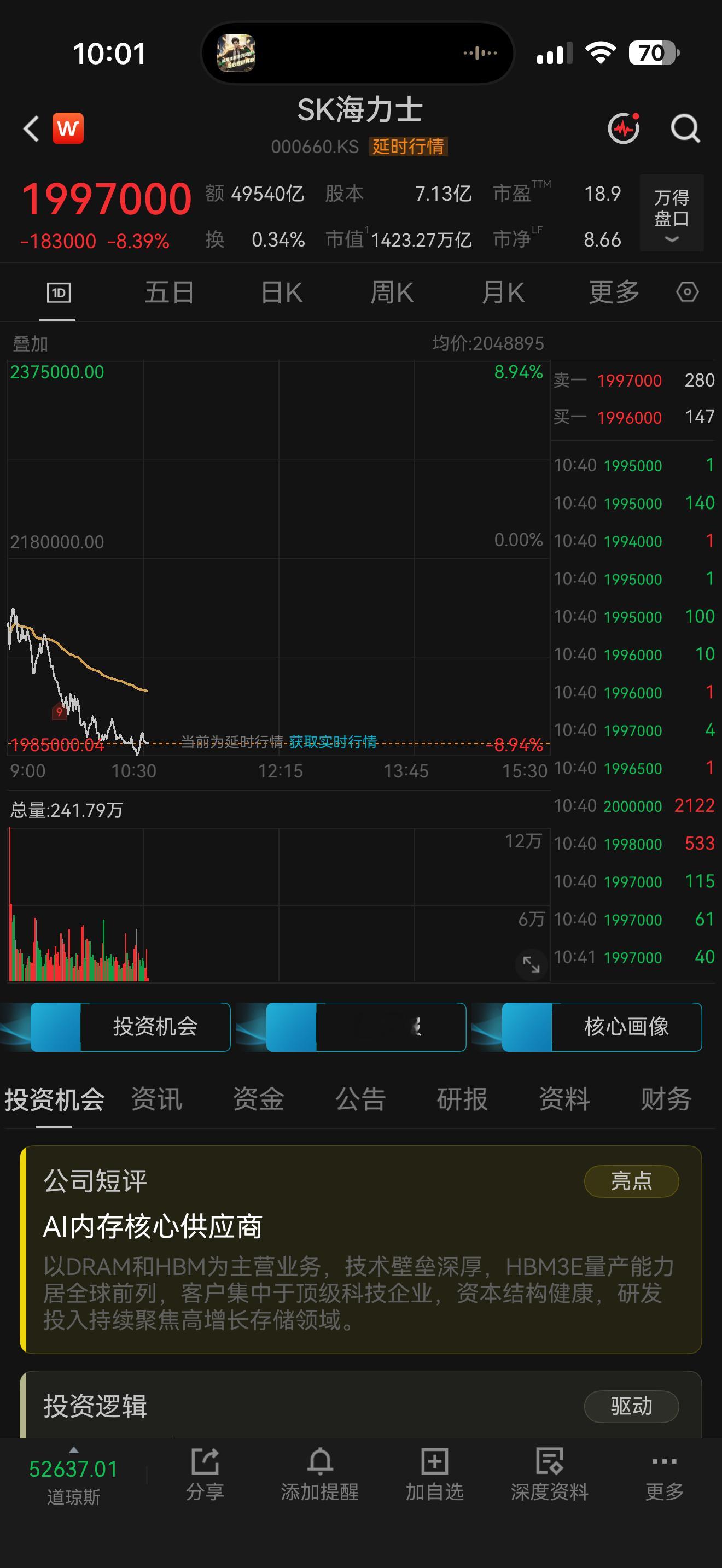The width and height of the screenshot is (722, 1568).
Task: Tap the trade row 2000000 with 2122
Action: pyautogui.click(x=634, y=806)
